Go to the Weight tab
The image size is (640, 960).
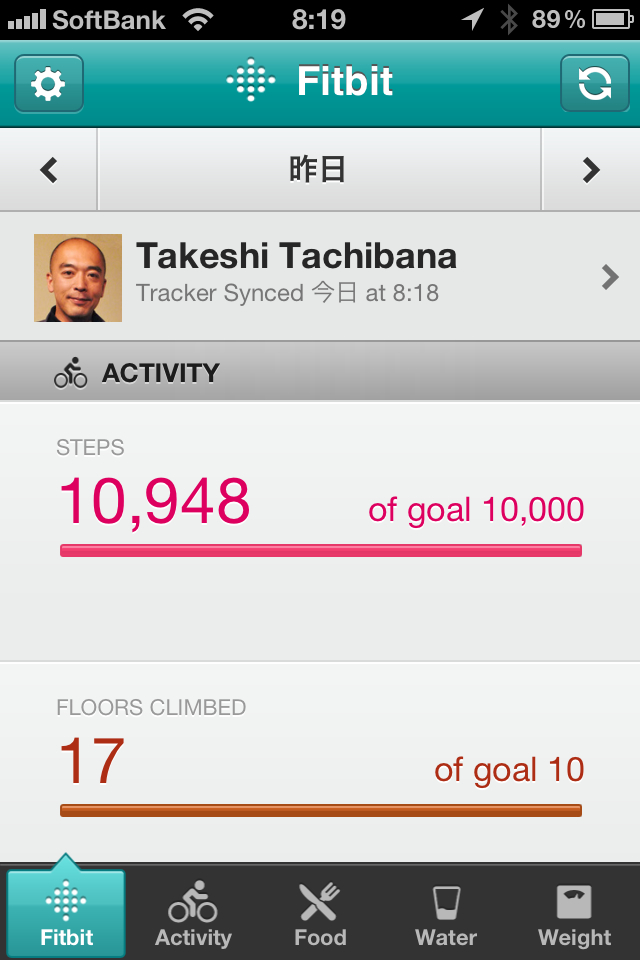(574, 913)
